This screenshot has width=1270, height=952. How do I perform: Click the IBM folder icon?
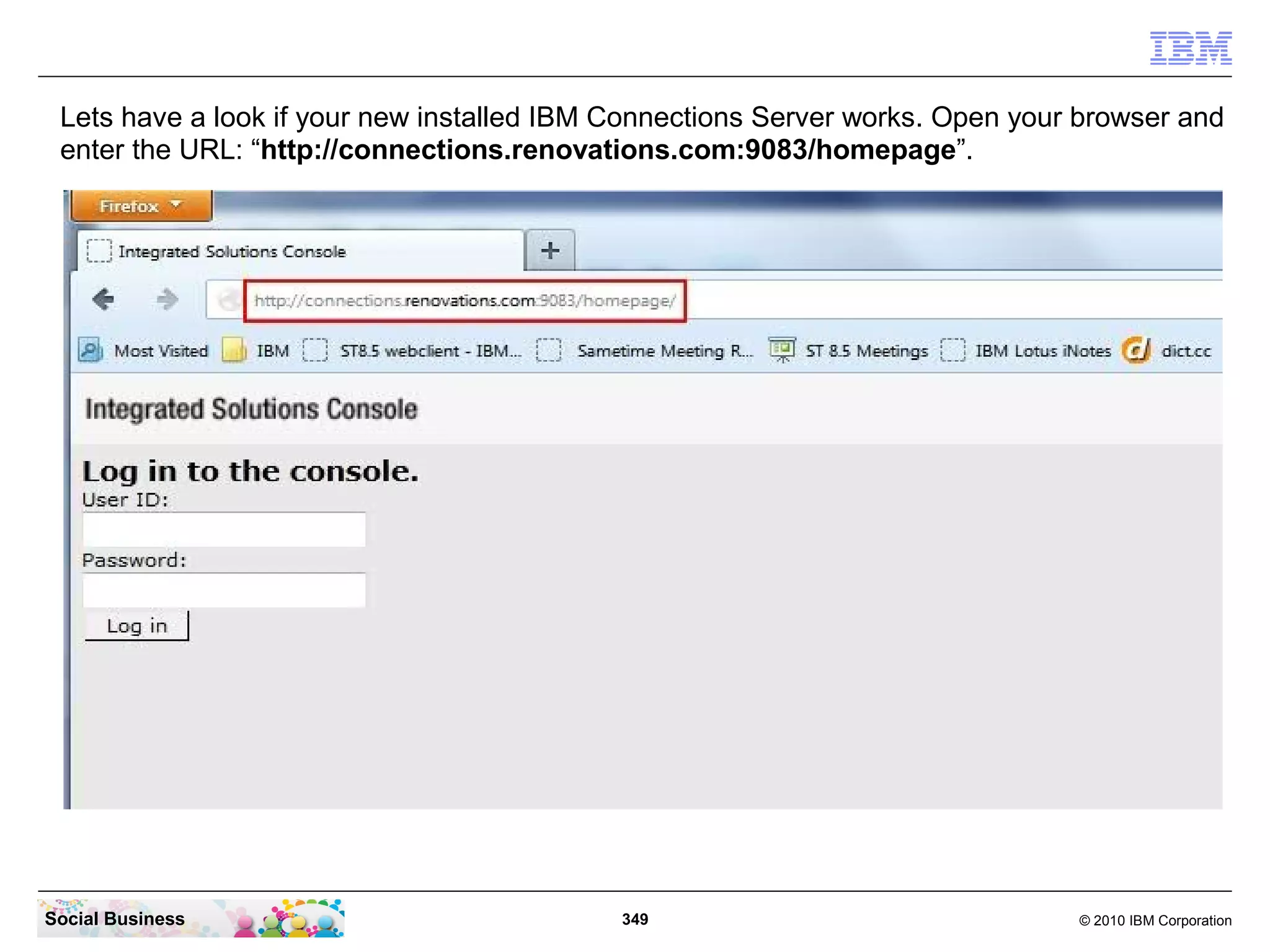click(234, 350)
